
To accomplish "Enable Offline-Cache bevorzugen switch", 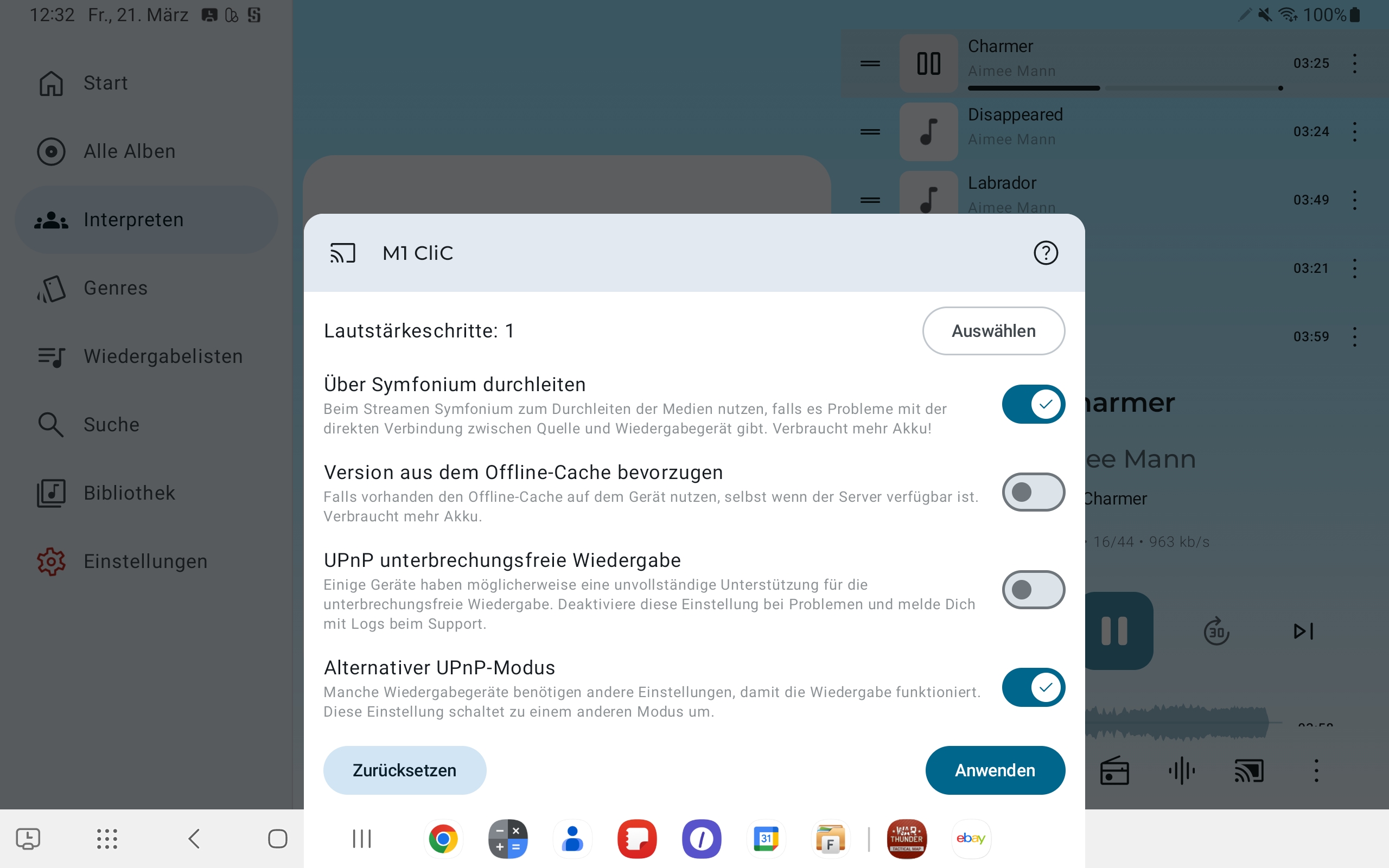I will click(1033, 492).
